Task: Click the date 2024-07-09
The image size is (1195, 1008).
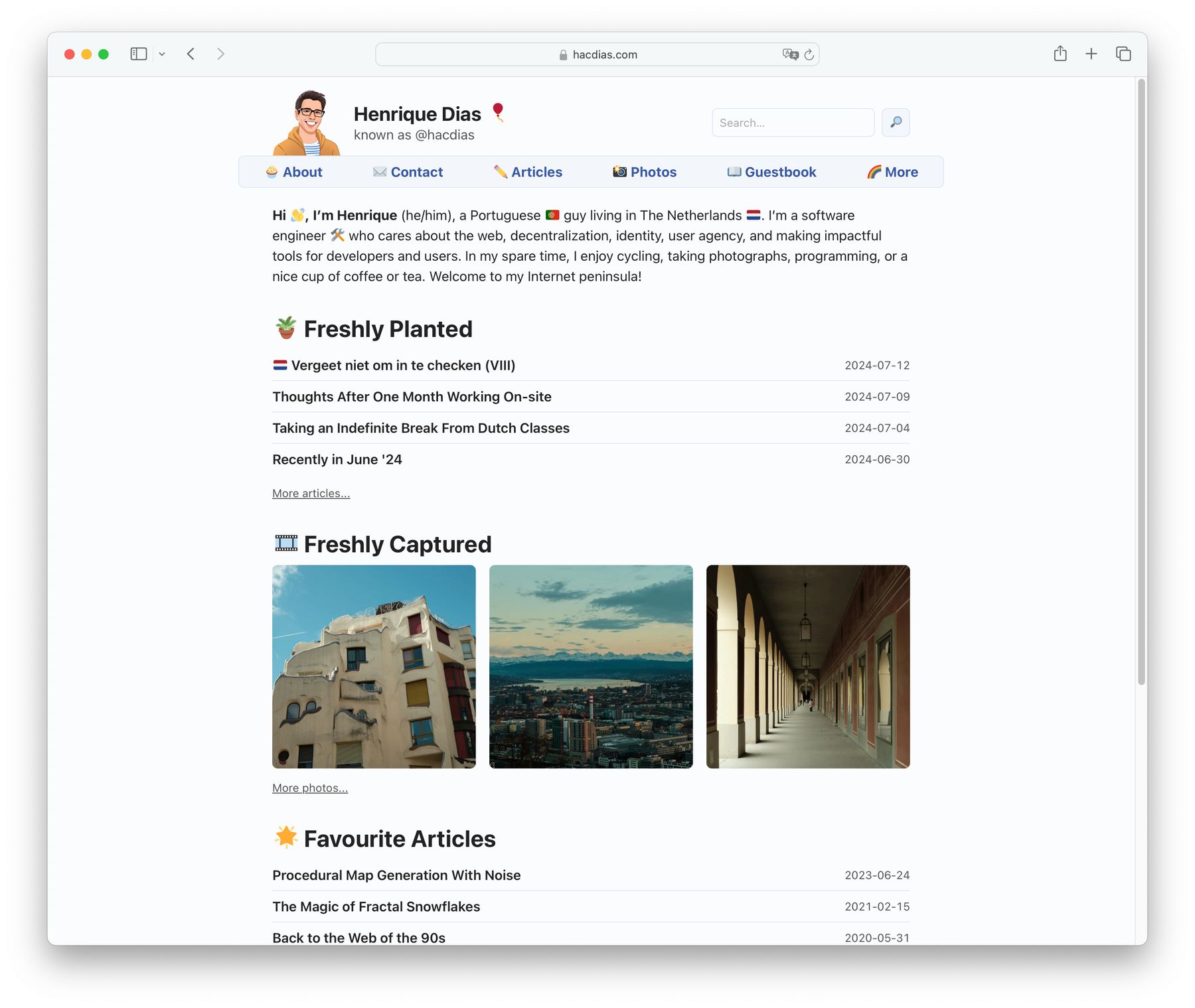Action: (877, 397)
